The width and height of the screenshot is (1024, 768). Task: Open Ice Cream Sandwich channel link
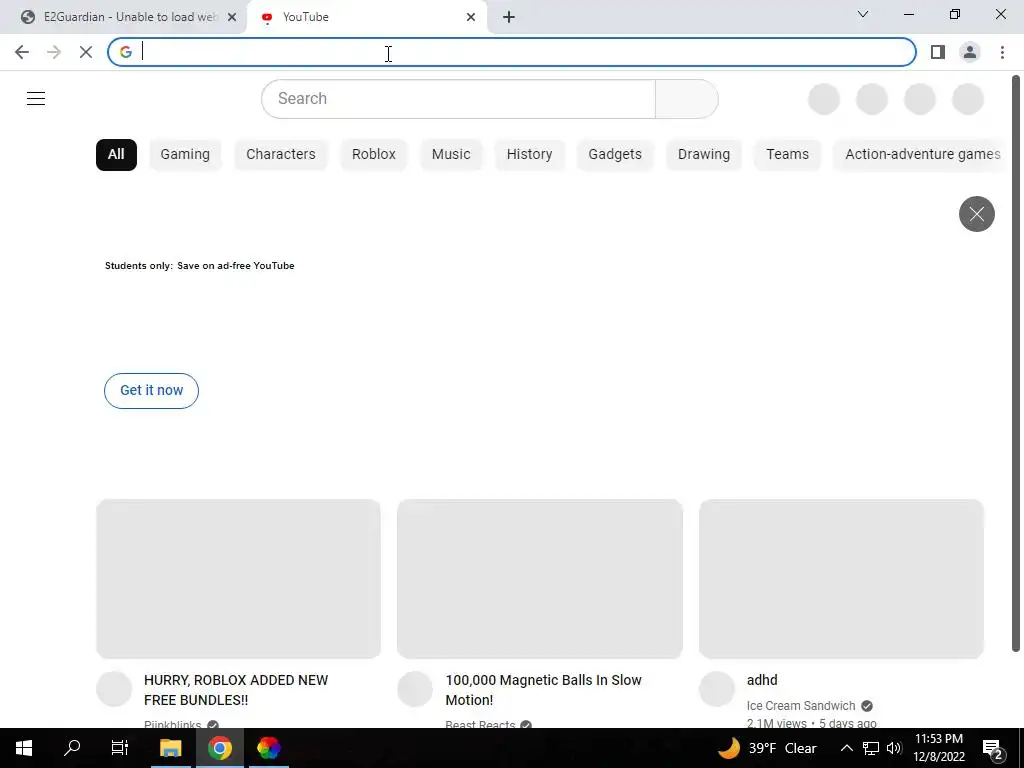tap(801, 706)
